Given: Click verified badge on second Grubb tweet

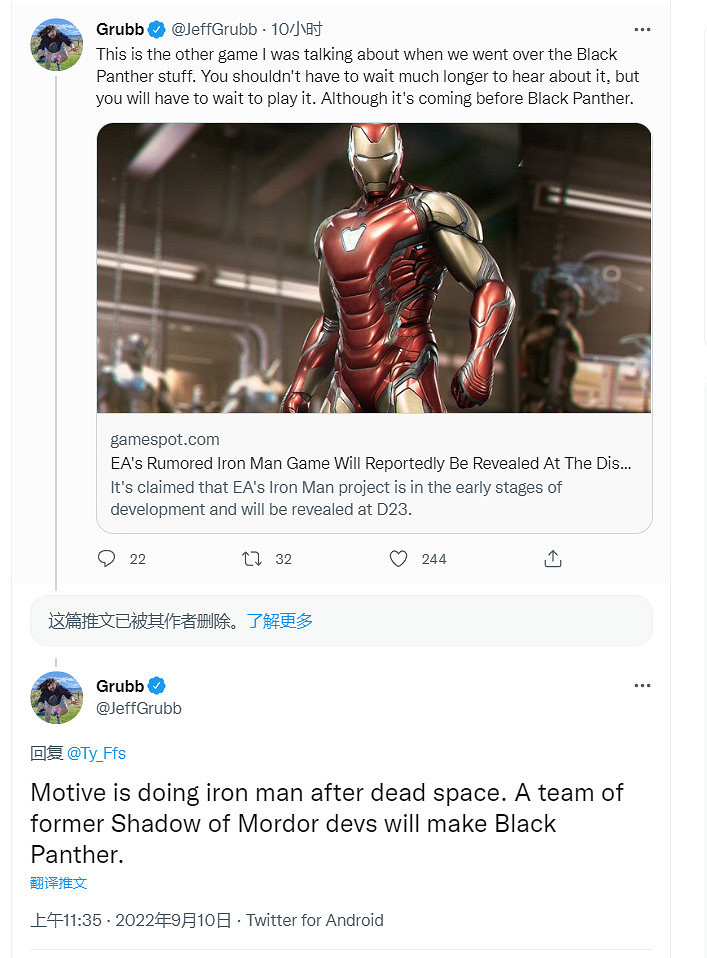Looking at the screenshot, I should pos(157,686).
